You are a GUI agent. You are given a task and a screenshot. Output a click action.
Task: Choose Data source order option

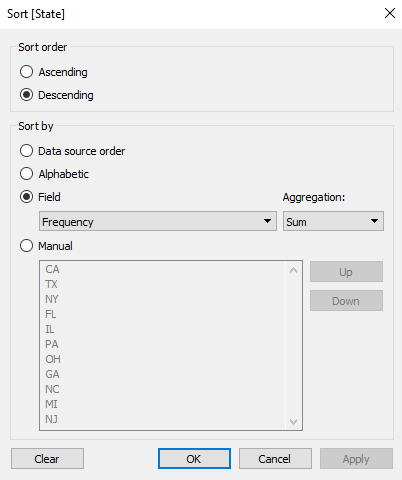(x=72, y=151)
